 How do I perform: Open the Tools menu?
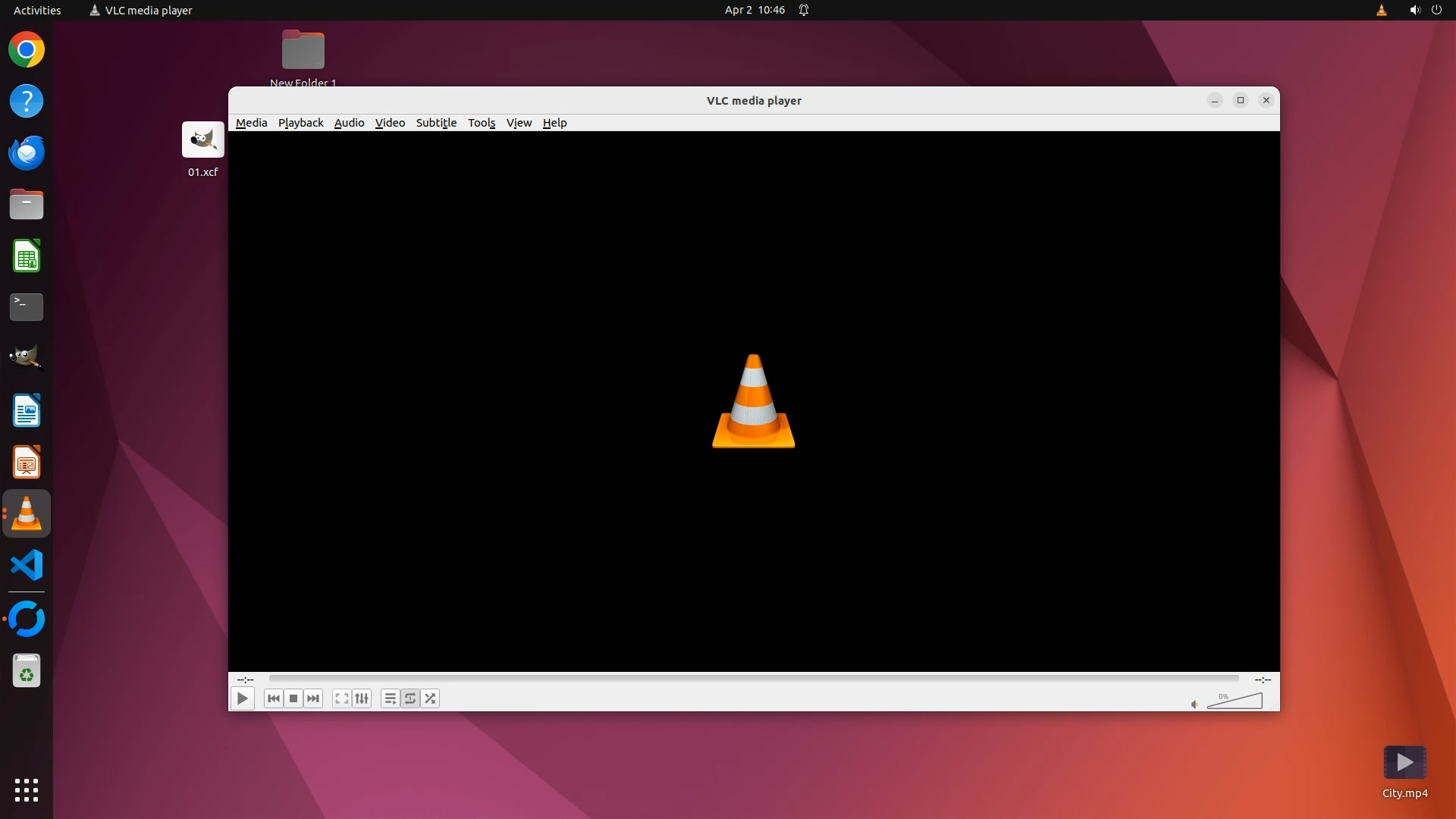pyautogui.click(x=482, y=123)
